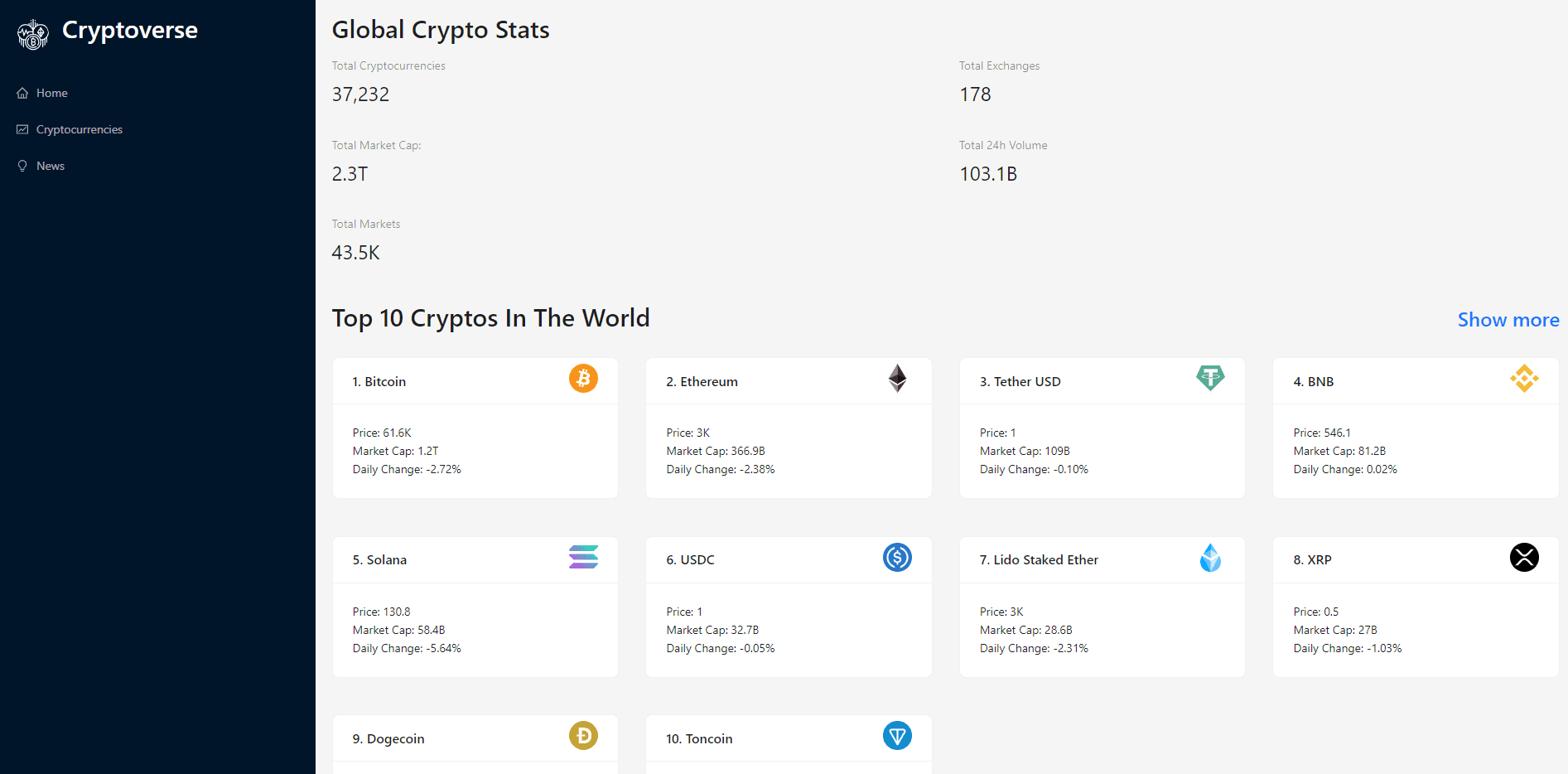Click the Solana logo icon
This screenshot has height=774, width=1568.
tap(583, 557)
